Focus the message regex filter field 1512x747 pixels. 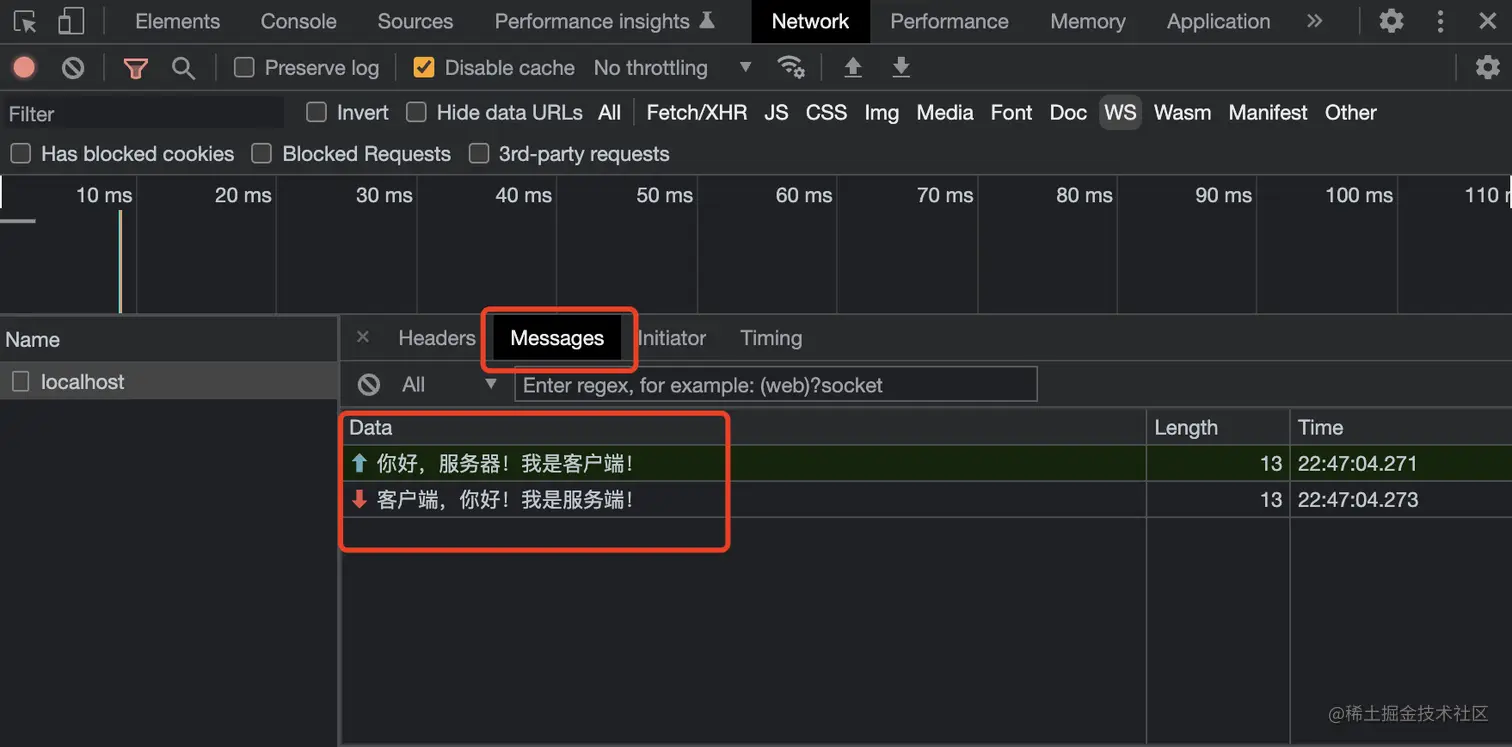(x=776, y=385)
